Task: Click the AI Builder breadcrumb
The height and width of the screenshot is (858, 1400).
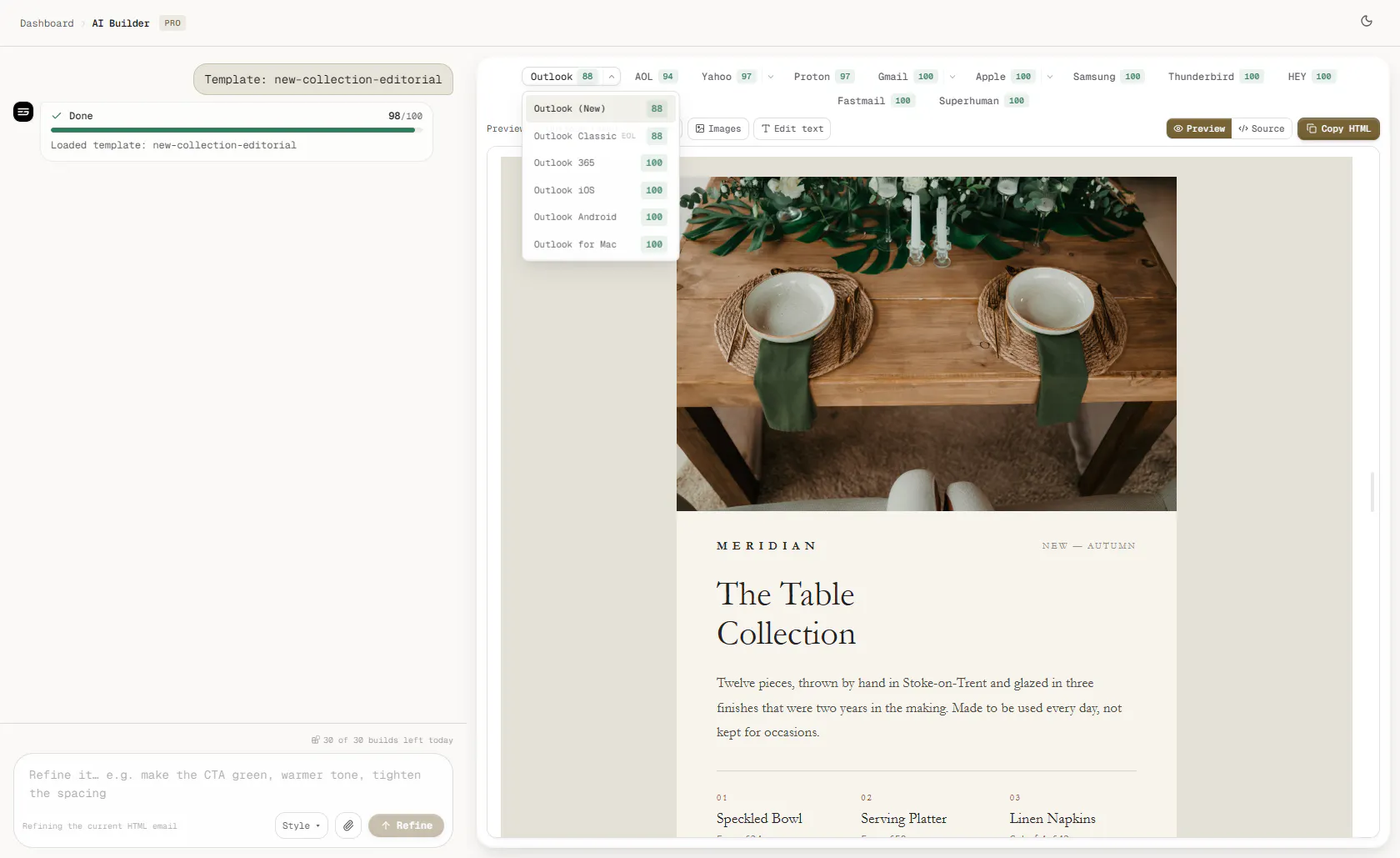Action: 121,23
